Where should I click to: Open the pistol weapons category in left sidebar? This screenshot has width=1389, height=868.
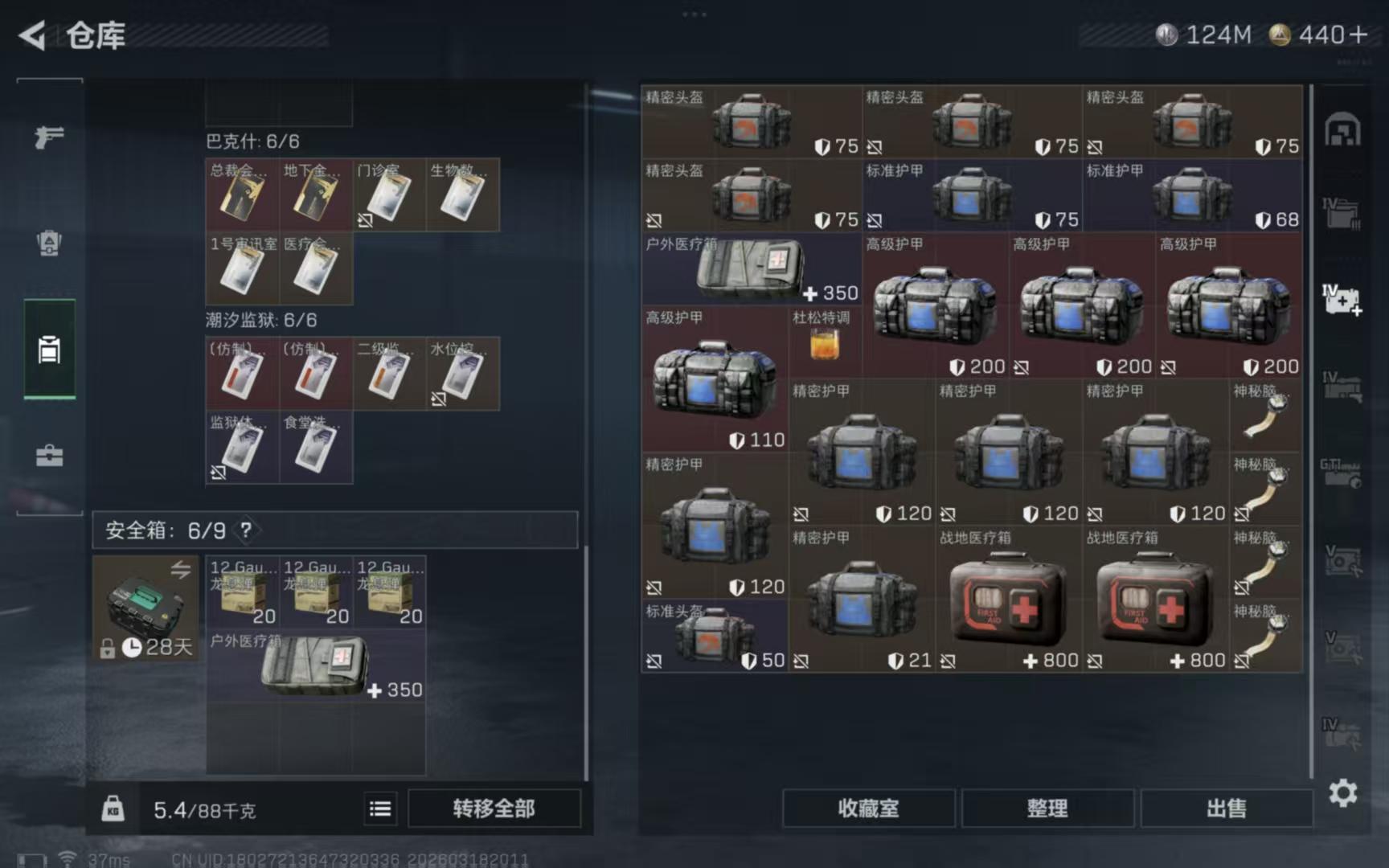tap(49, 137)
